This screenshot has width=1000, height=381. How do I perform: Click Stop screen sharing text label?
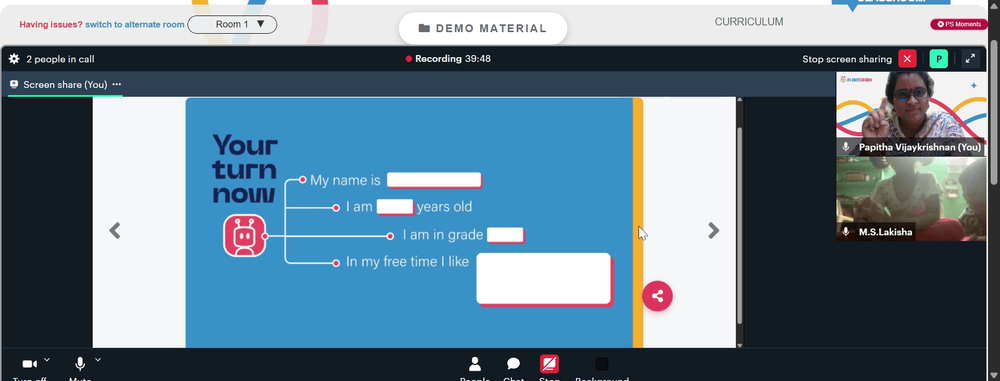(x=847, y=59)
